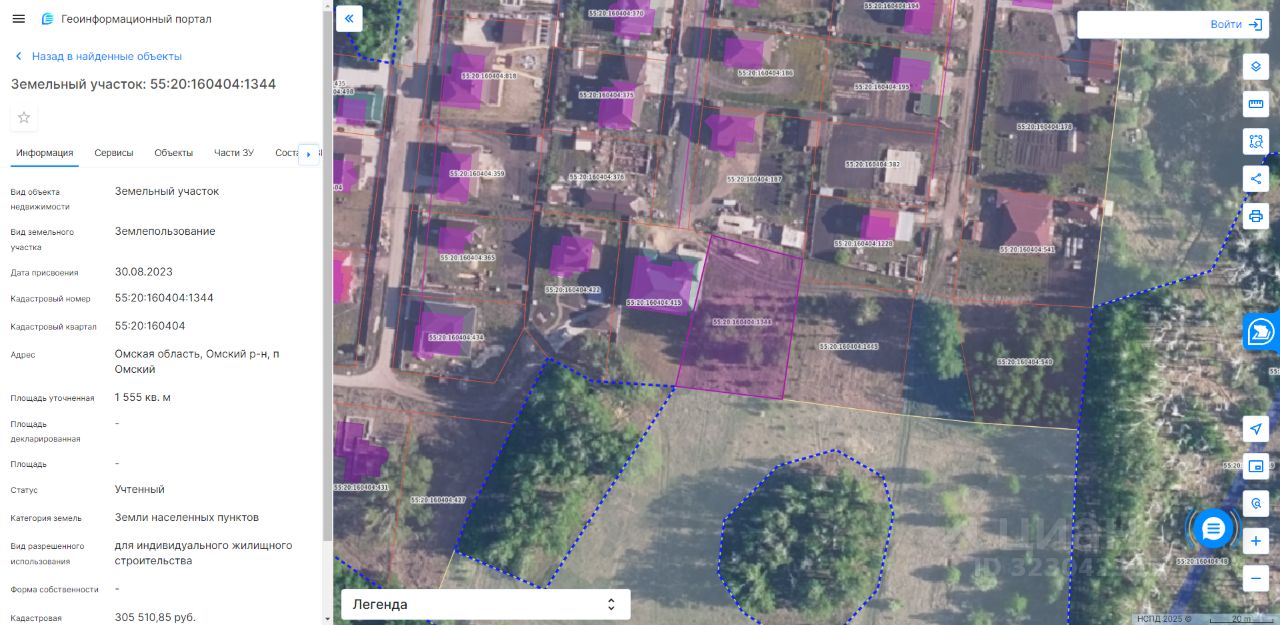Add parcel to favorites with star icon
The width and height of the screenshot is (1280, 625).
(24, 118)
